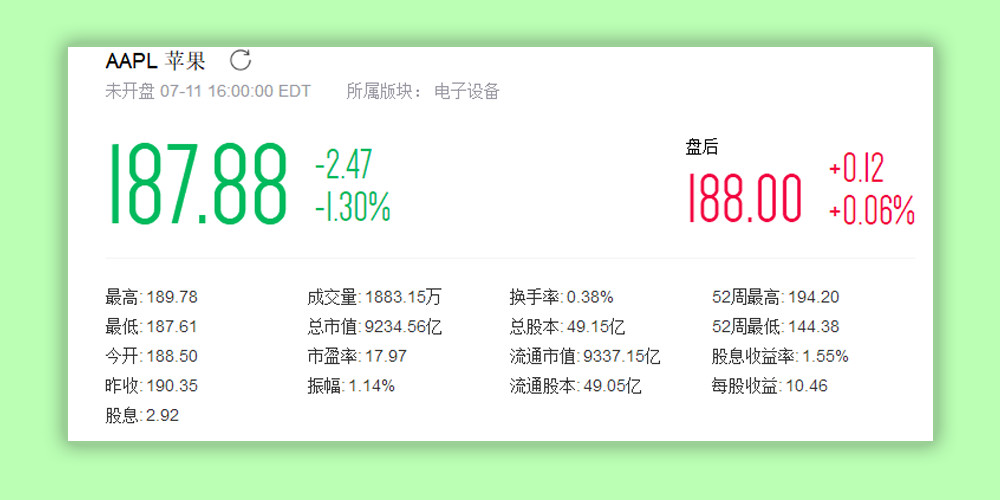The width and height of the screenshot is (1000, 500).
Task: Click the 盘后 after-hours label
Action: click(x=702, y=147)
